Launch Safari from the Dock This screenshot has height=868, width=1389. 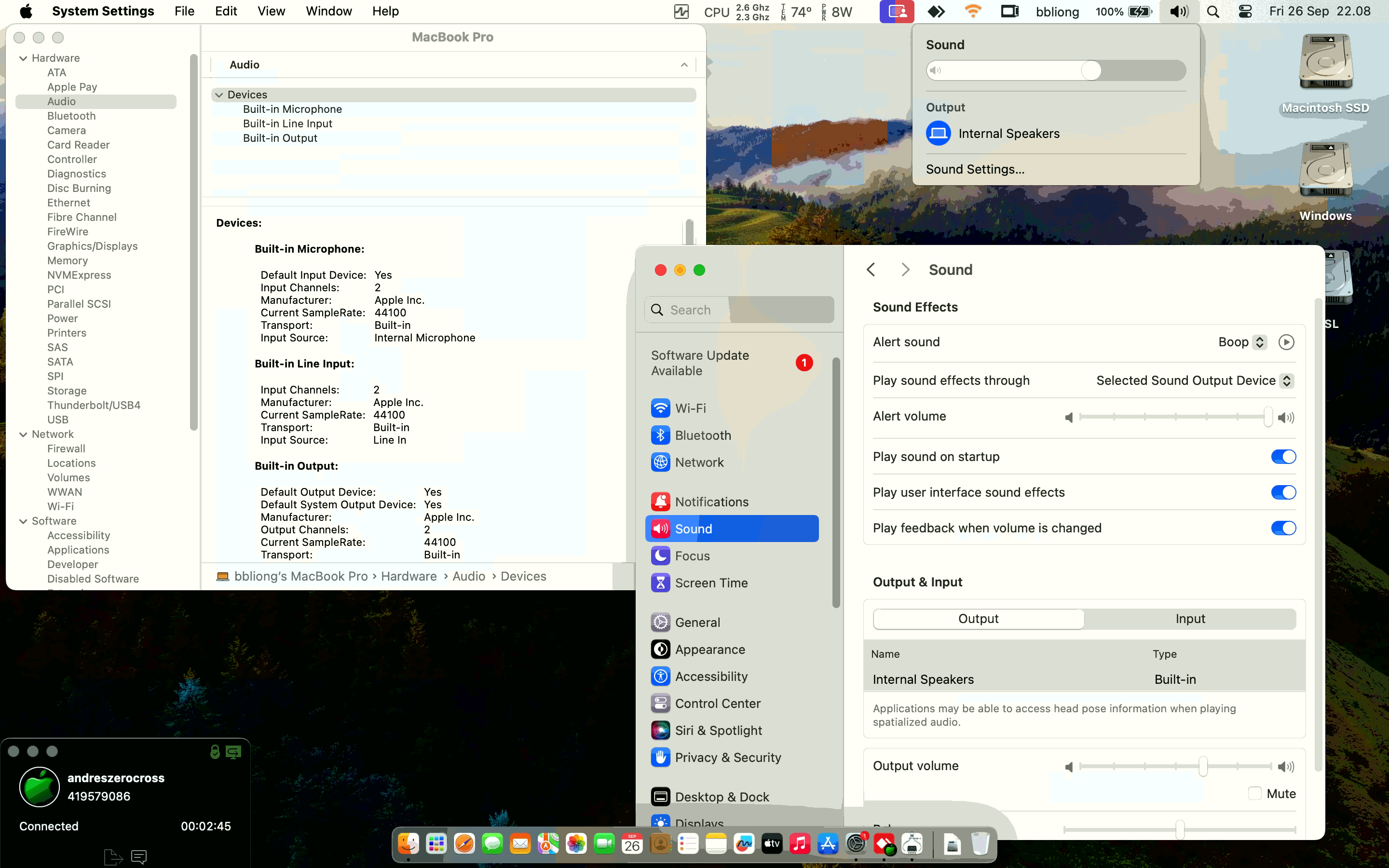[464, 844]
